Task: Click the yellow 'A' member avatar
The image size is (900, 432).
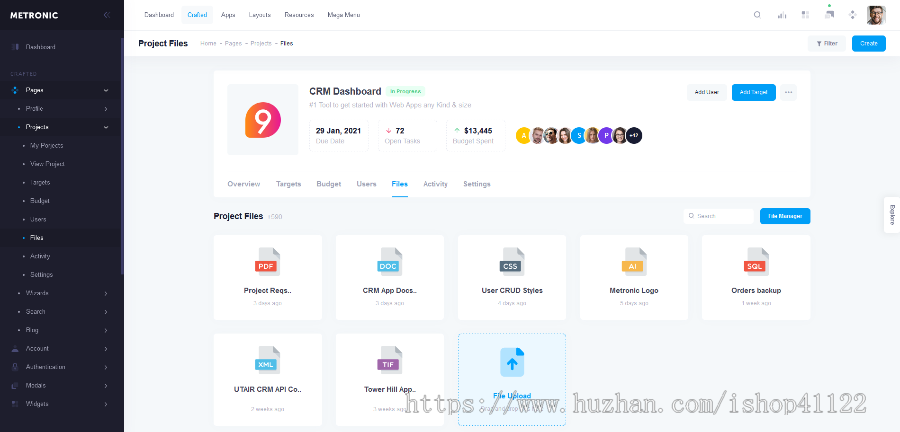Action: [523, 136]
